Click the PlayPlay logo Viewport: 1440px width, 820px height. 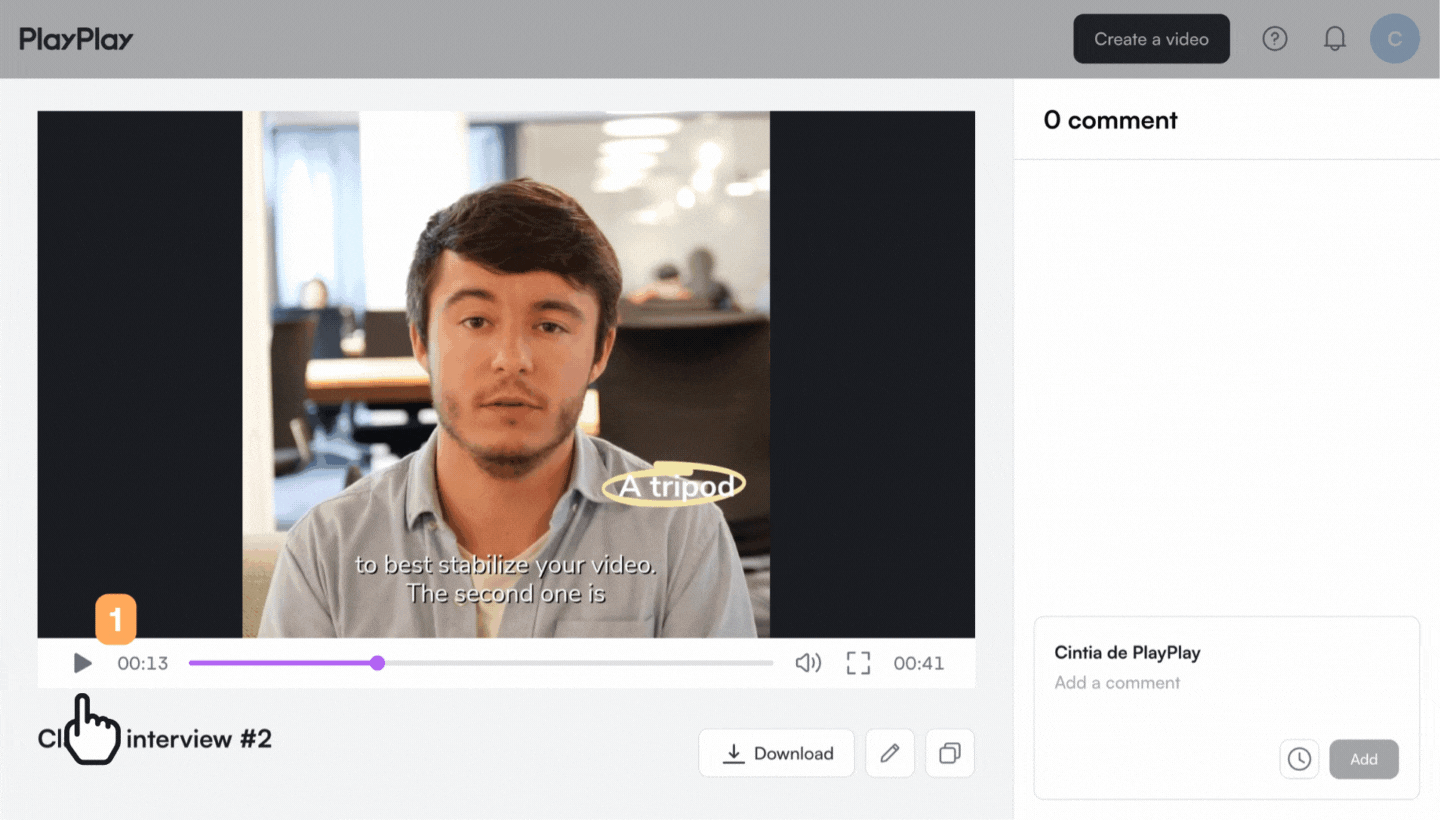pos(76,38)
